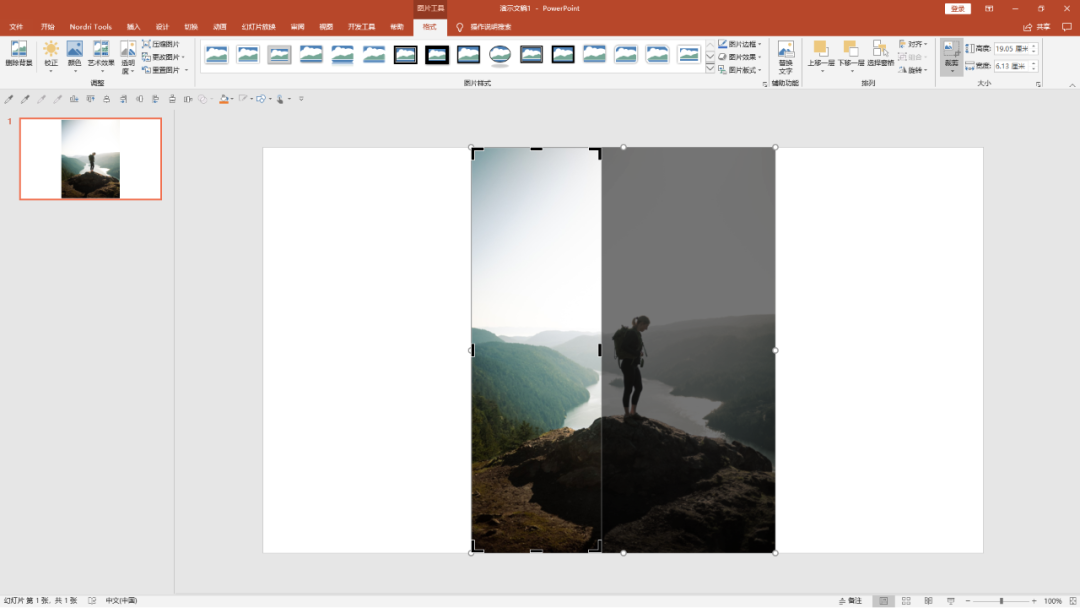Select slide 1 thumbnail in panel
This screenshot has height=608, width=1080.
pyautogui.click(x=90, y=158)
